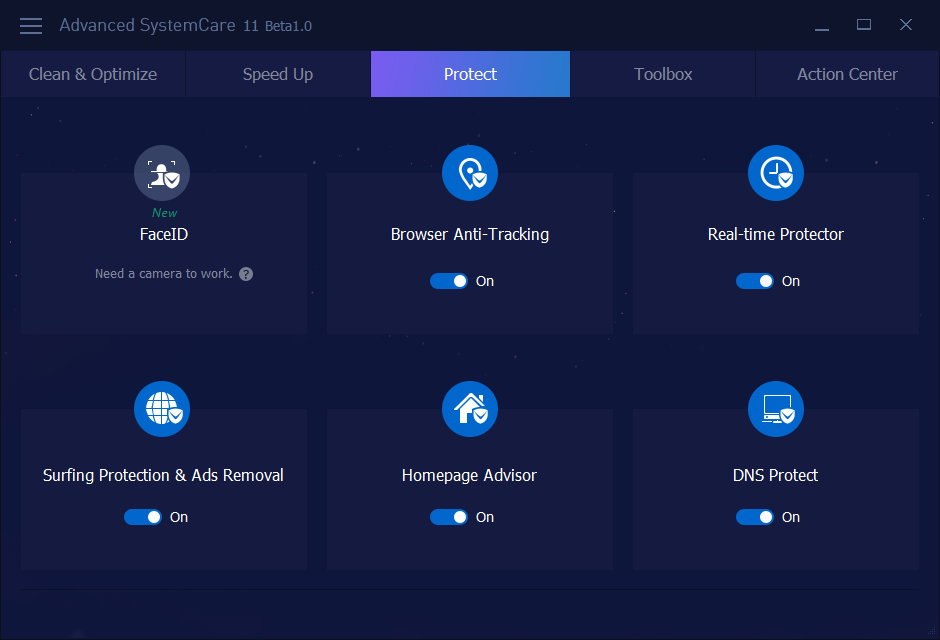Click the DNS Protect monitor icon
This screenshot has height=640, width=940.
[776, 409]
